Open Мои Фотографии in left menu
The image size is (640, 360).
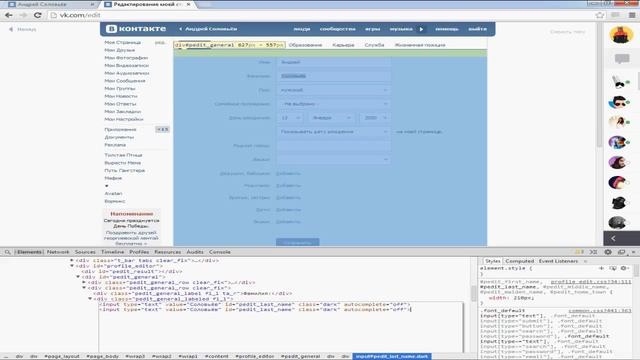click(x=126, y=58)
